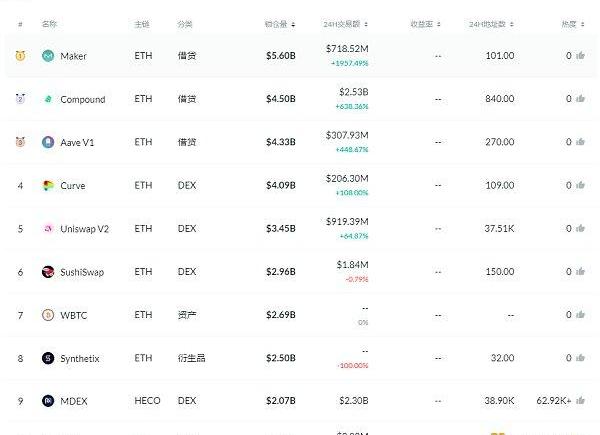Select the $4.50B locked value cell
The image size is (600, 435).
coord(281,99)
